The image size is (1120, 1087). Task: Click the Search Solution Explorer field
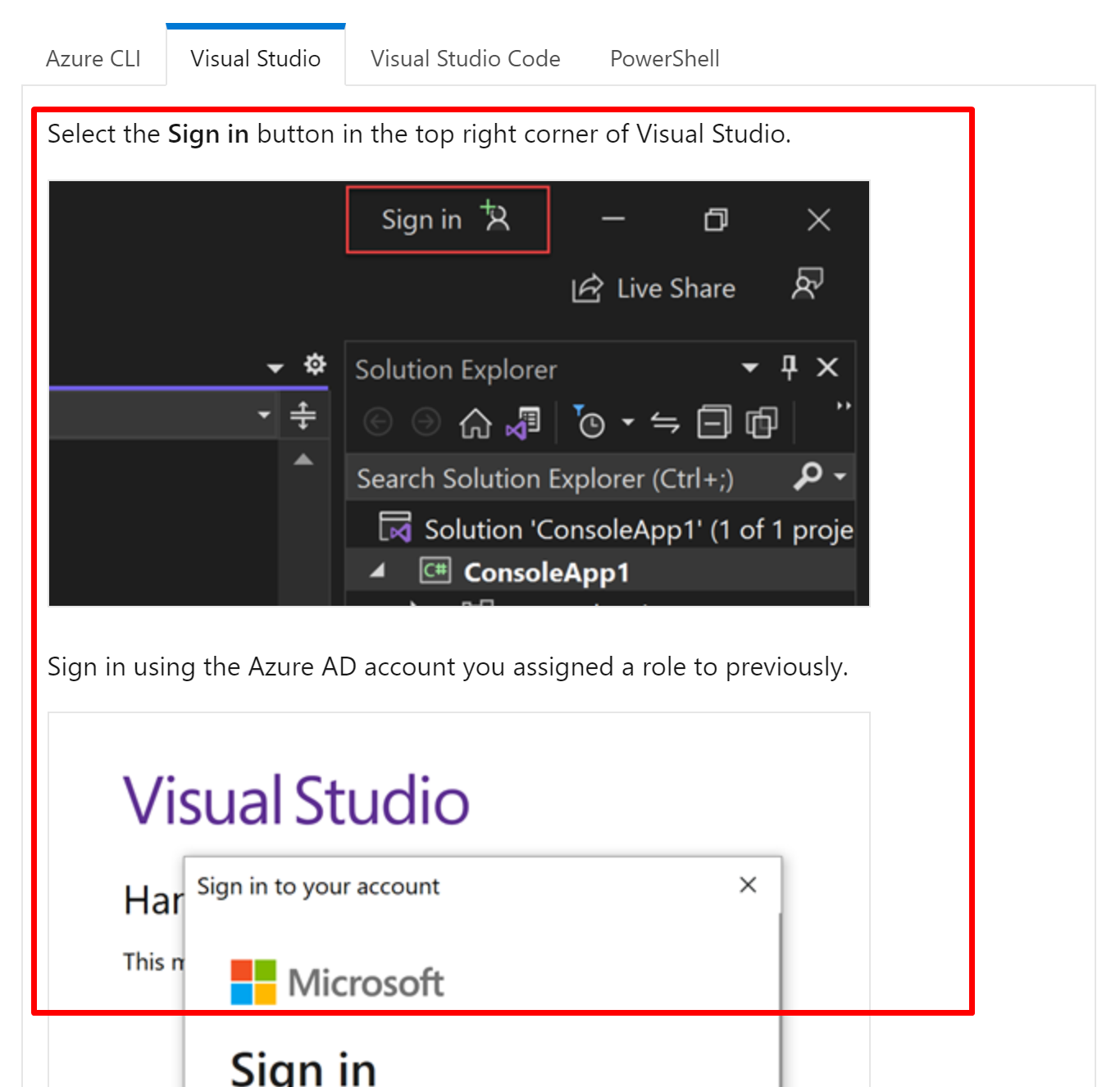tap(600, 478)
